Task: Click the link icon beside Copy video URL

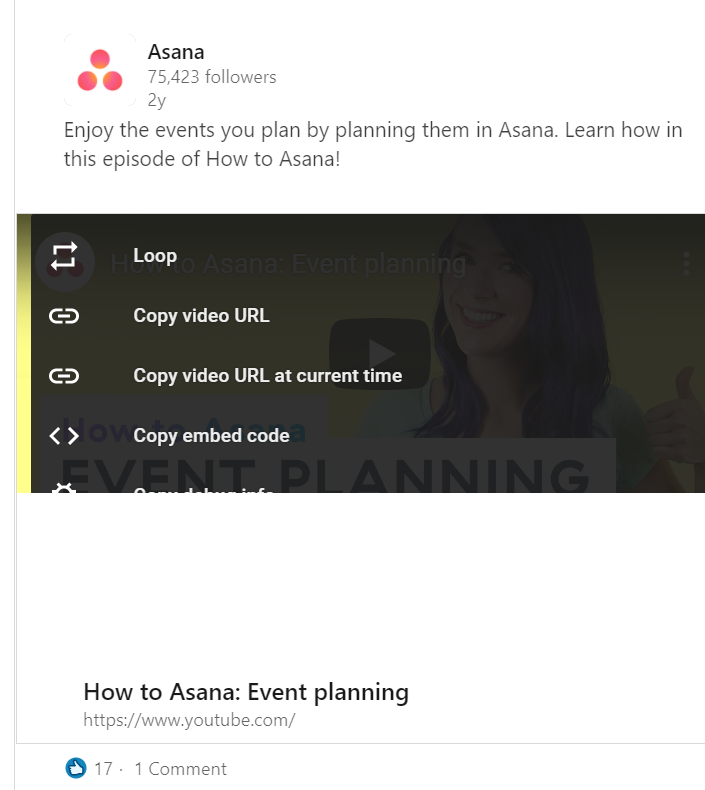Action: [64, 316]
